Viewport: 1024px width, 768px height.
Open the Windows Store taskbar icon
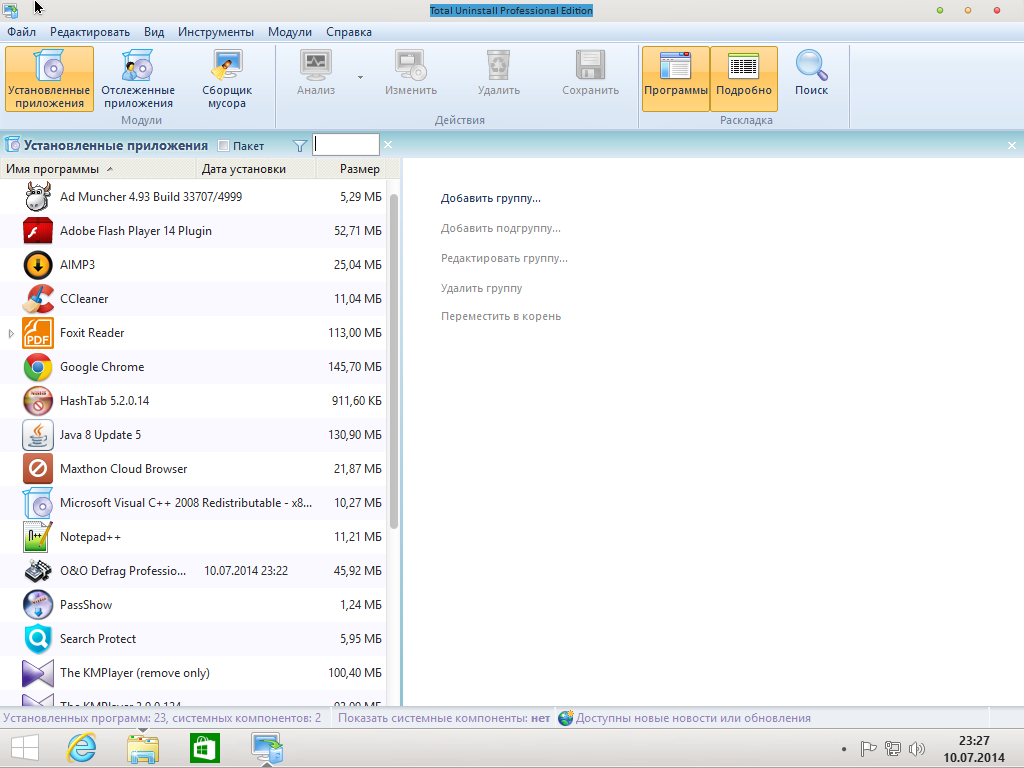[205, 748]
